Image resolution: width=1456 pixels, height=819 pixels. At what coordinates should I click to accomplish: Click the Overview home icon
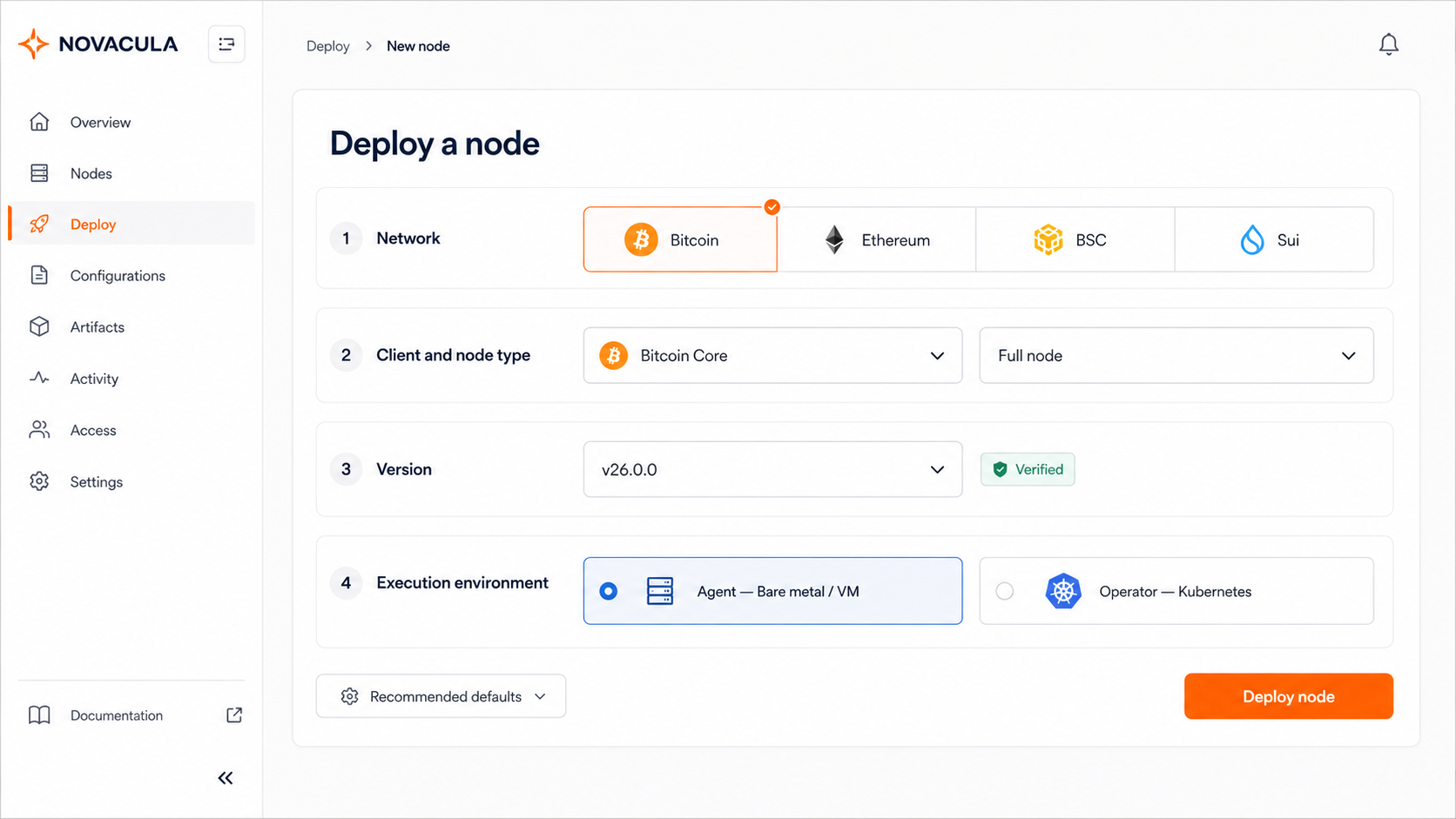(x=39, y=122)
